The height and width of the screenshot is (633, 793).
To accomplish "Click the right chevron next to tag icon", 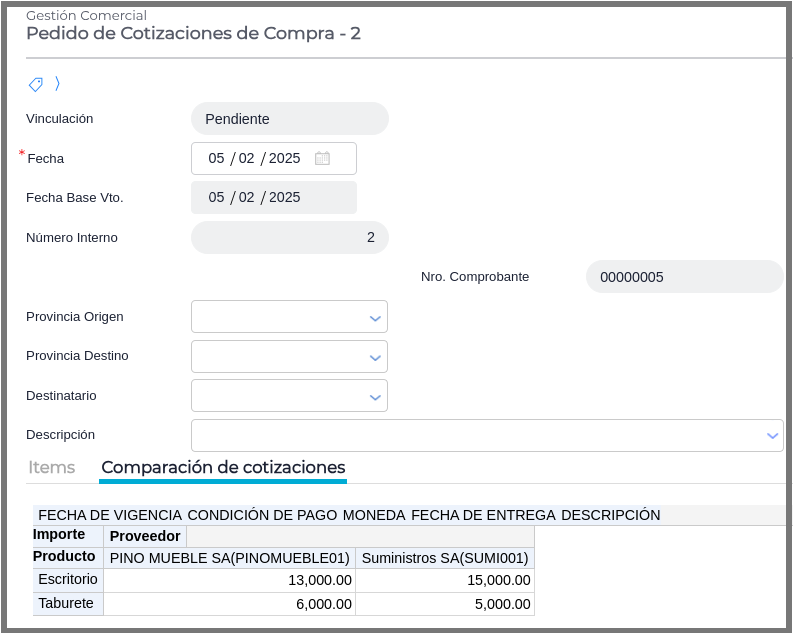I will [57, 84].
